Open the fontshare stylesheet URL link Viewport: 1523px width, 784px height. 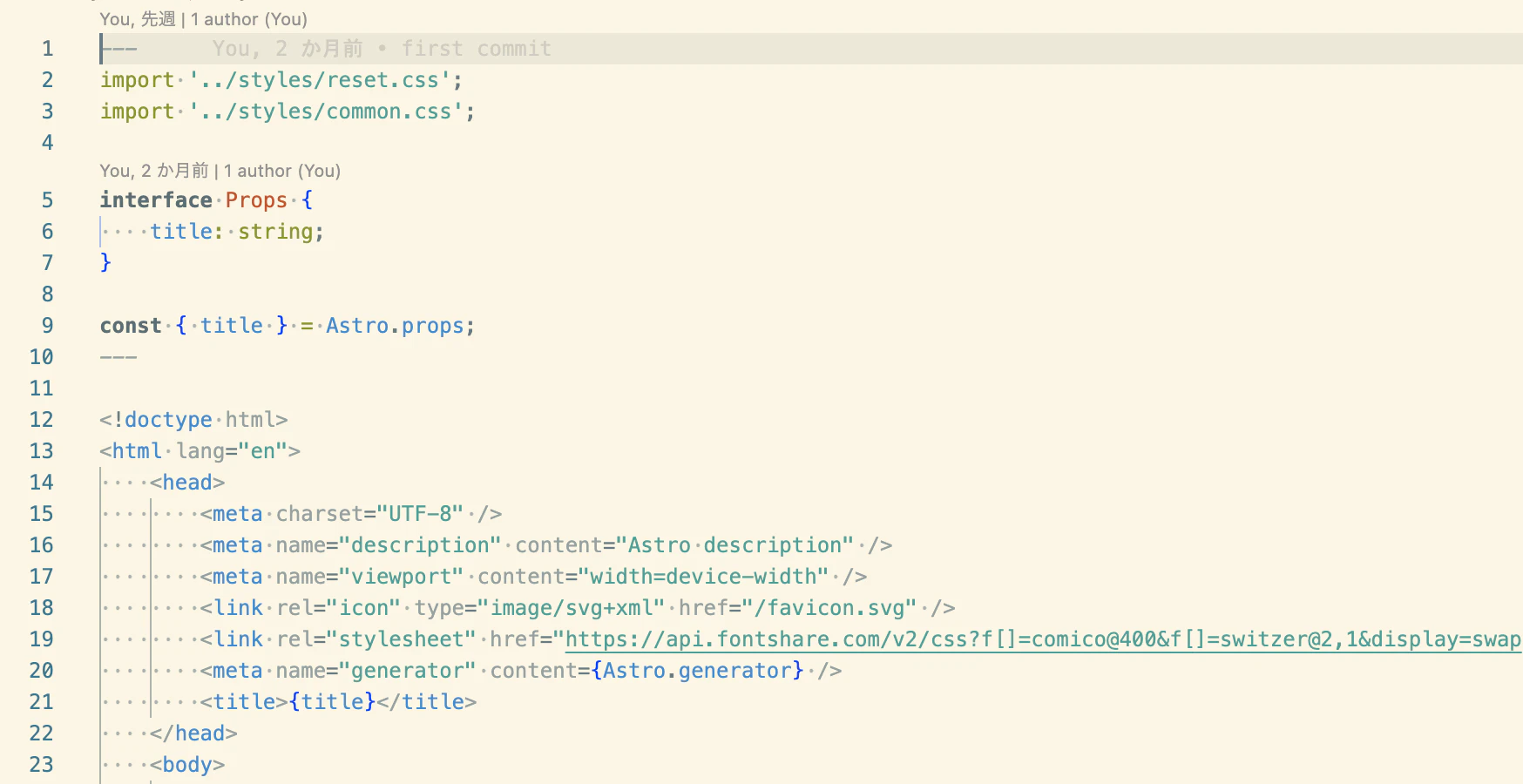pyautogui.click(x=1043, y=639)
